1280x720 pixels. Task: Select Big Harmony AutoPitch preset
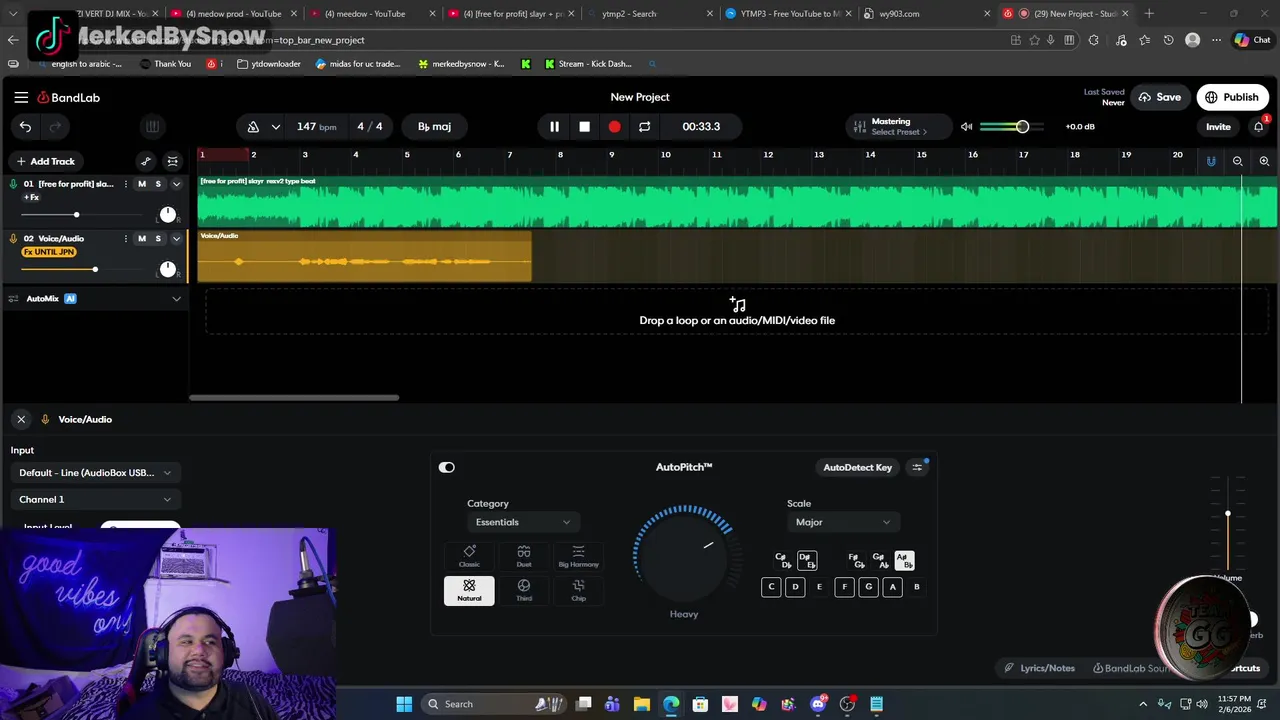pyautogui.click(x=578, y=556)
